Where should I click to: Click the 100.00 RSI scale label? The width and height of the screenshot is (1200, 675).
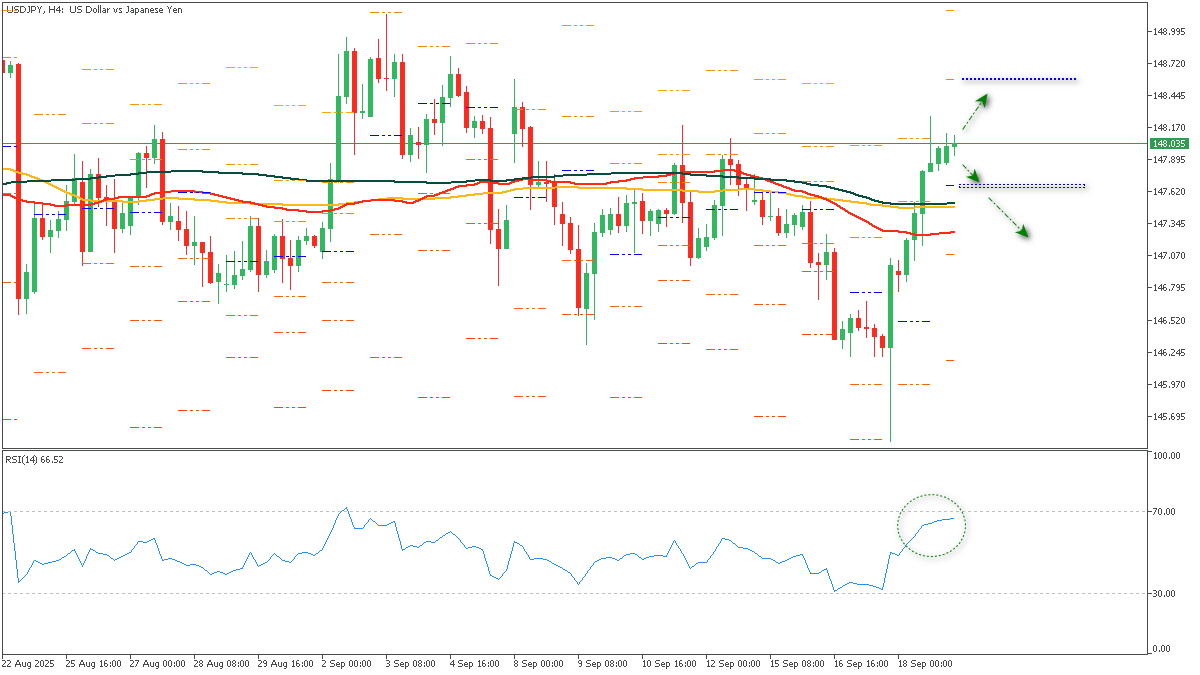tap(1164, 457)
